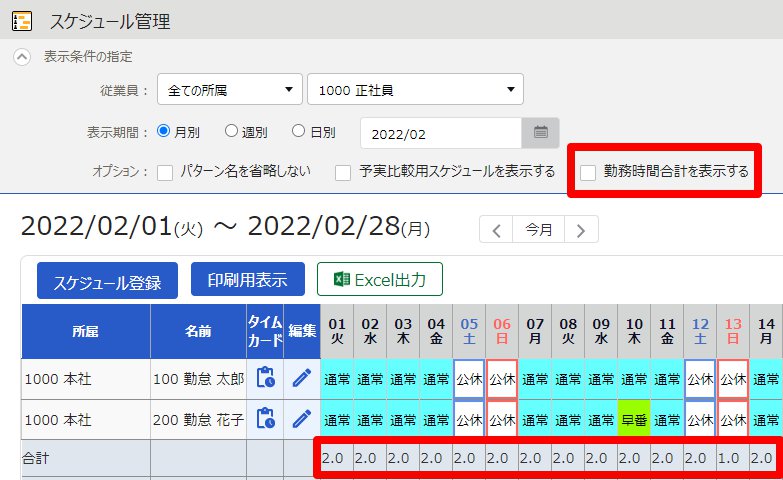Click the 14 月 date header
This screenshot has height=480, width=783.
tap(766, 331)
